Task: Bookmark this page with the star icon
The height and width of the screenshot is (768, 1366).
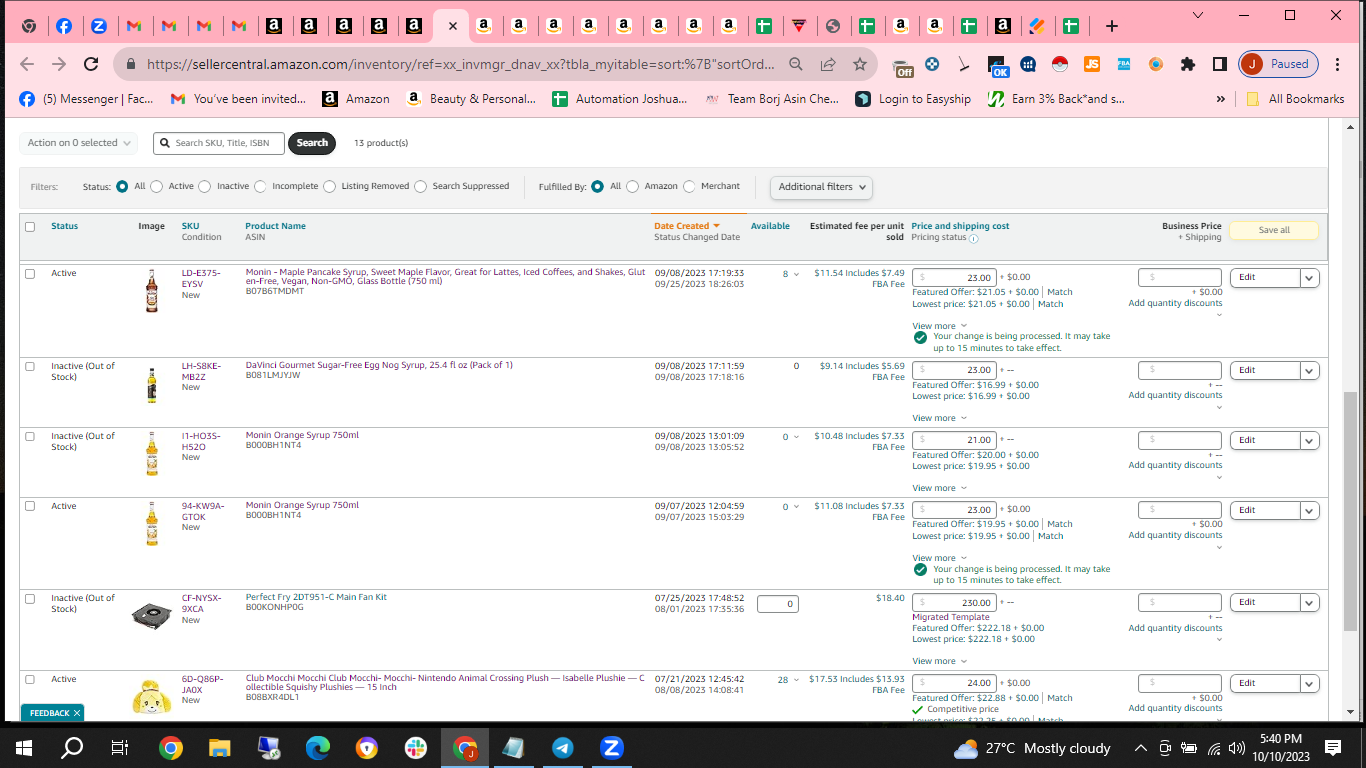Action: pyautogui.click(x=860, y=64)
